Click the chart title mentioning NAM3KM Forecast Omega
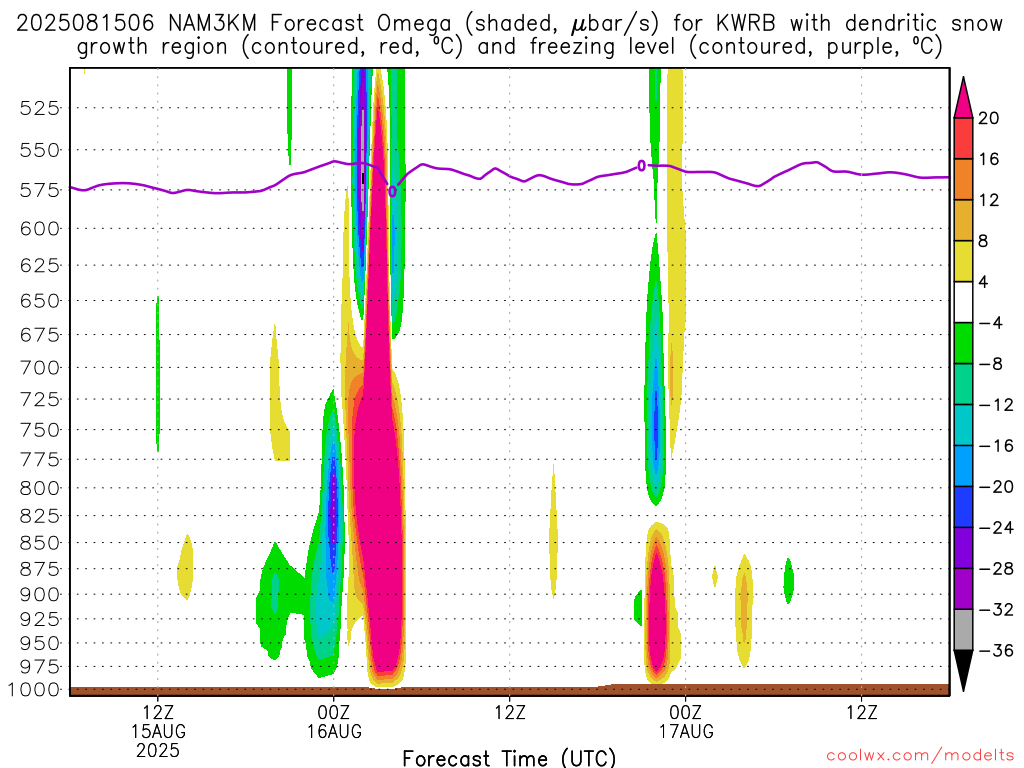Viewport: 1024px width, 768px height. point(509,24)
